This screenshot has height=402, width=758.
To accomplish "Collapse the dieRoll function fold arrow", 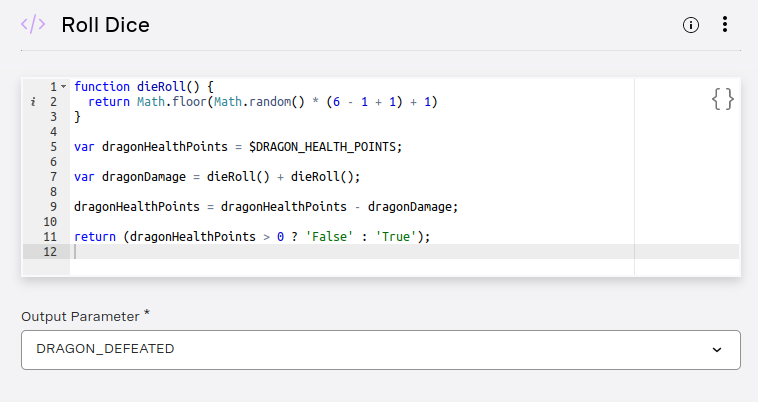I will pyautogui.click(x=63, y=87).
